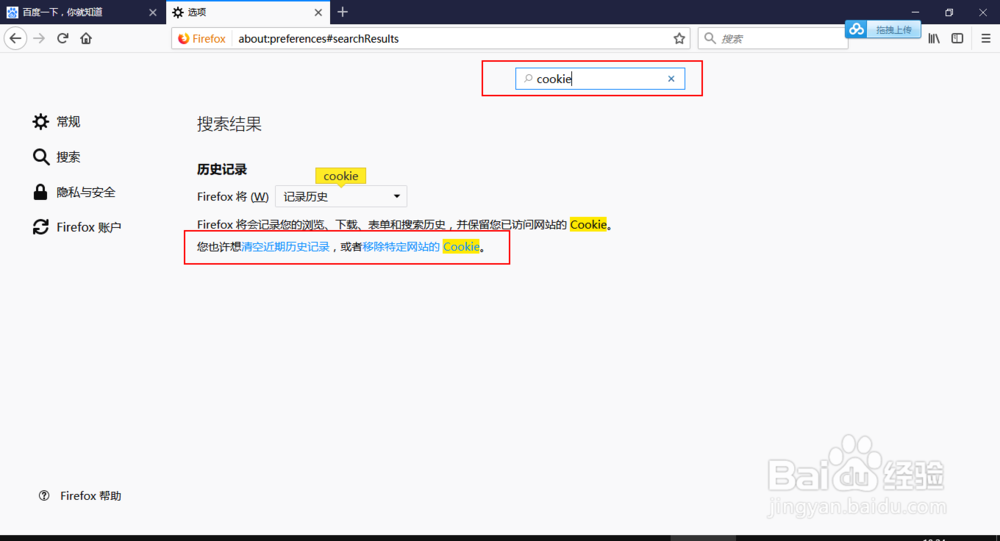Image resolution: width=1000 pixels, height=541 pixels.
Task: Open a new tab with plus button
Action: [342, 11]
